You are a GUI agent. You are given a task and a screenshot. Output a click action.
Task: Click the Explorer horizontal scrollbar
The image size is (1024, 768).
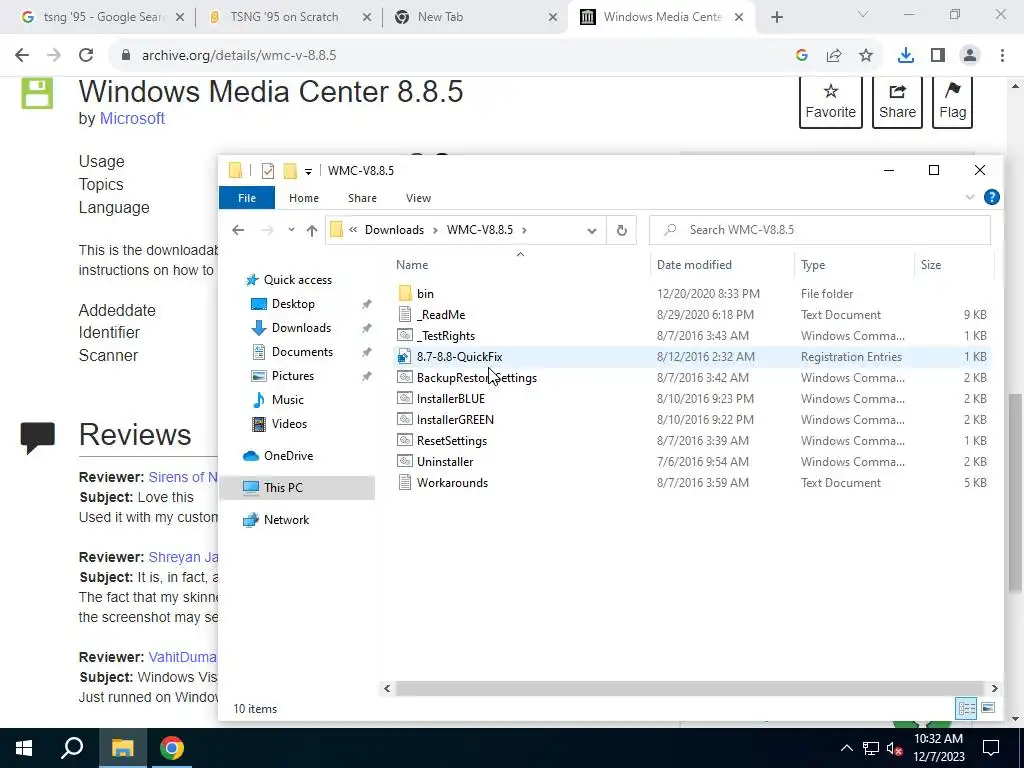689,688
